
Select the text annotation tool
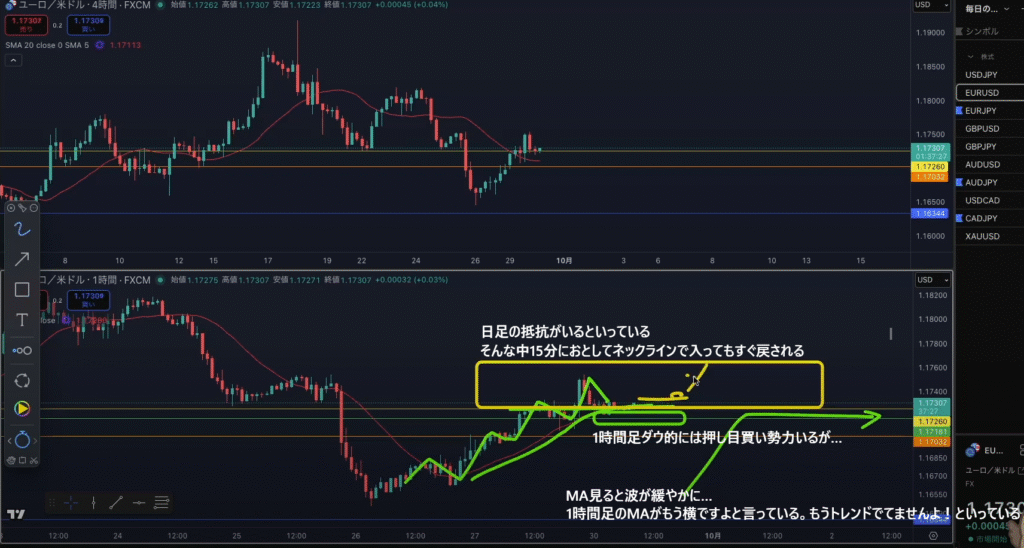tap(22, 320)
